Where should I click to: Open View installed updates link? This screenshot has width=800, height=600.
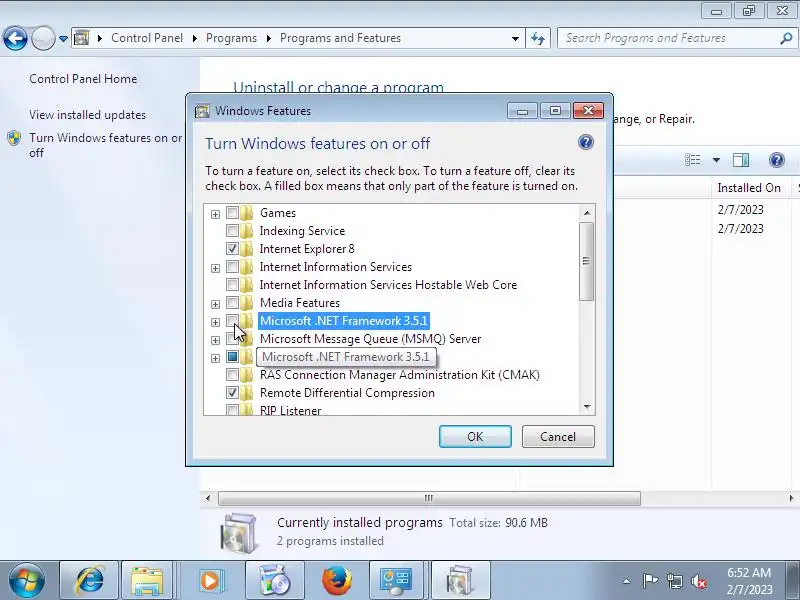(87, 115)
